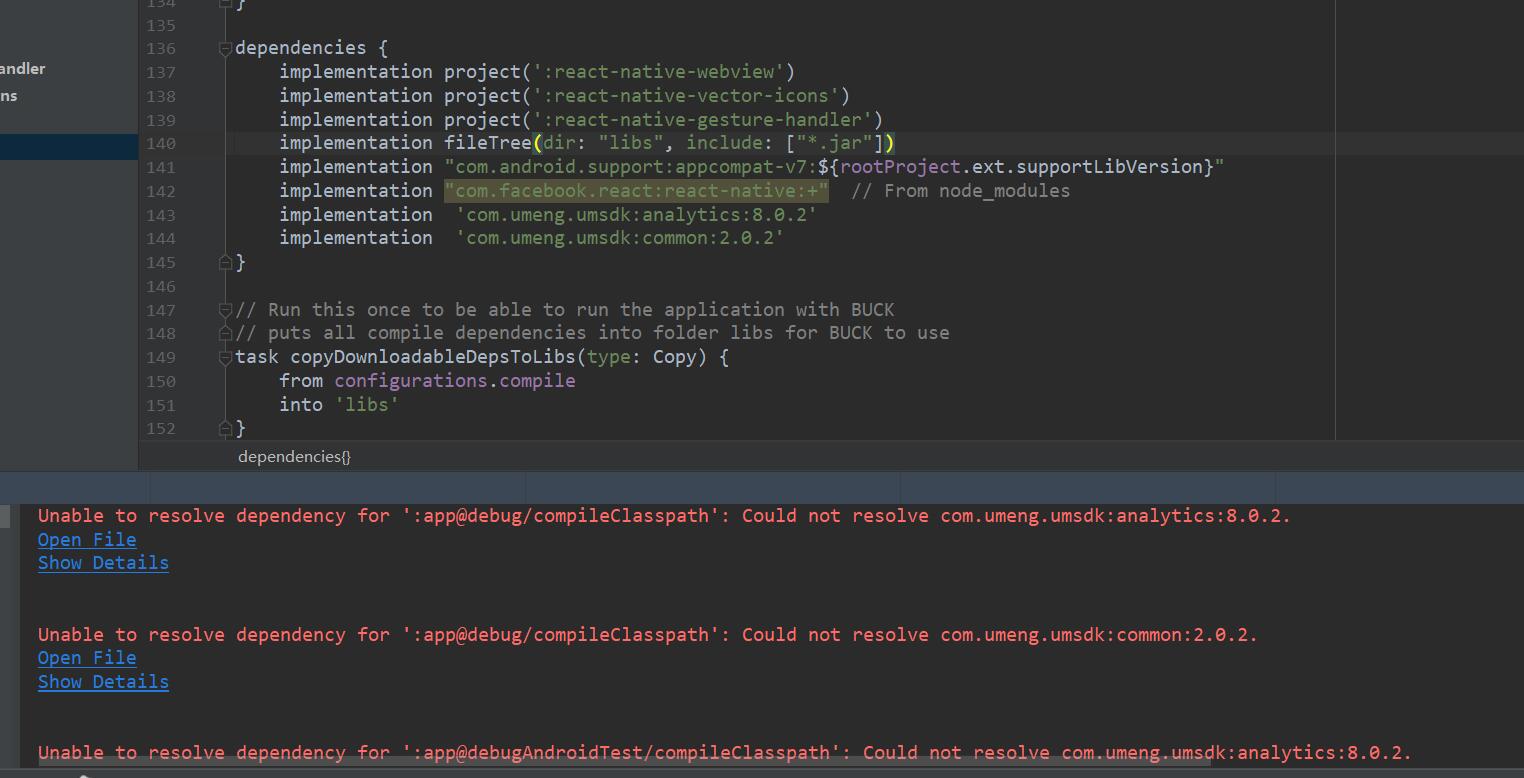Show Details link under common:2.0.2 error
The width and height of the screenshot is (1524, 778).
pos(103,682)
